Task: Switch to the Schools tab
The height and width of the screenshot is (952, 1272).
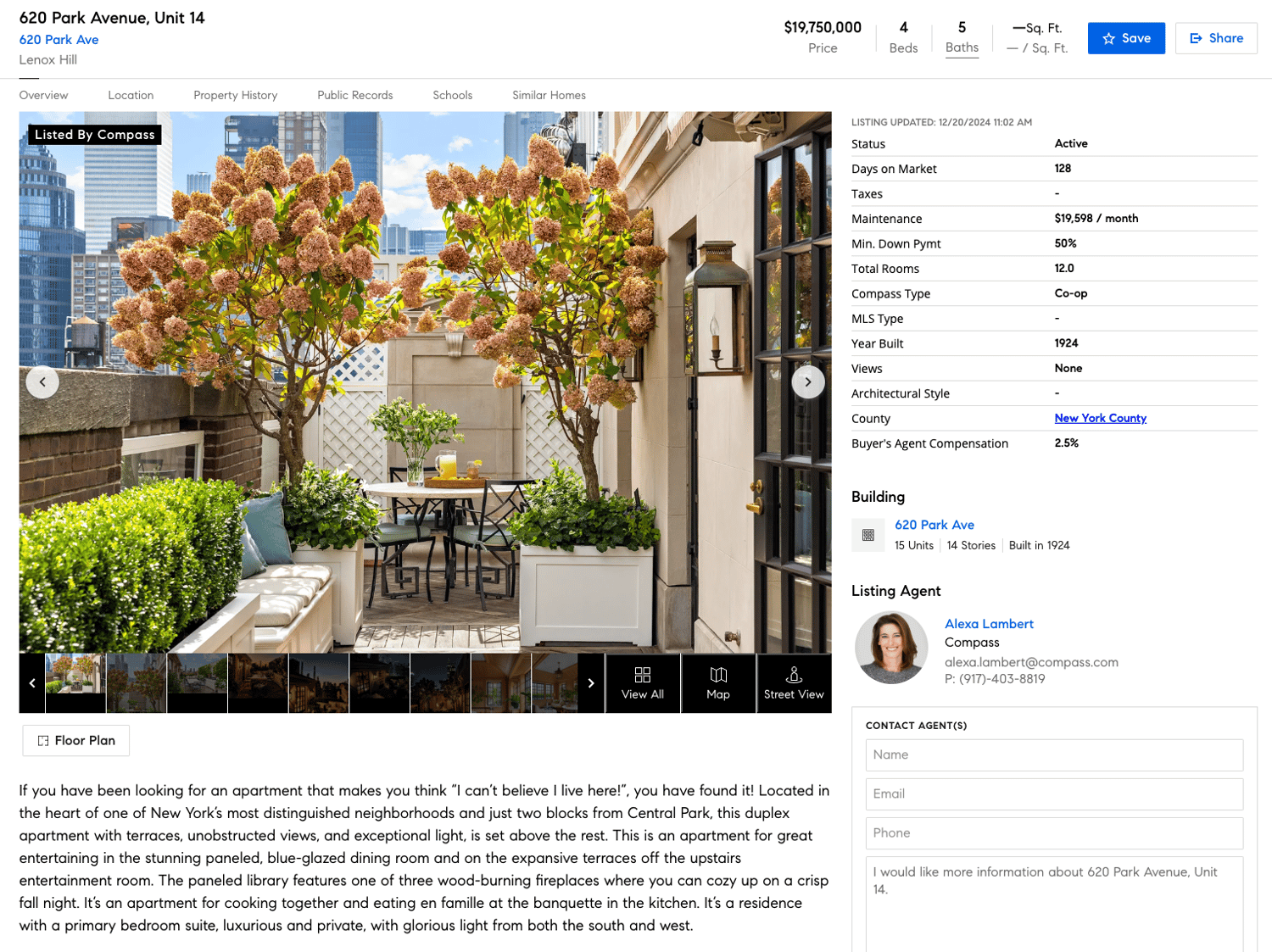Action: [452, 95]
